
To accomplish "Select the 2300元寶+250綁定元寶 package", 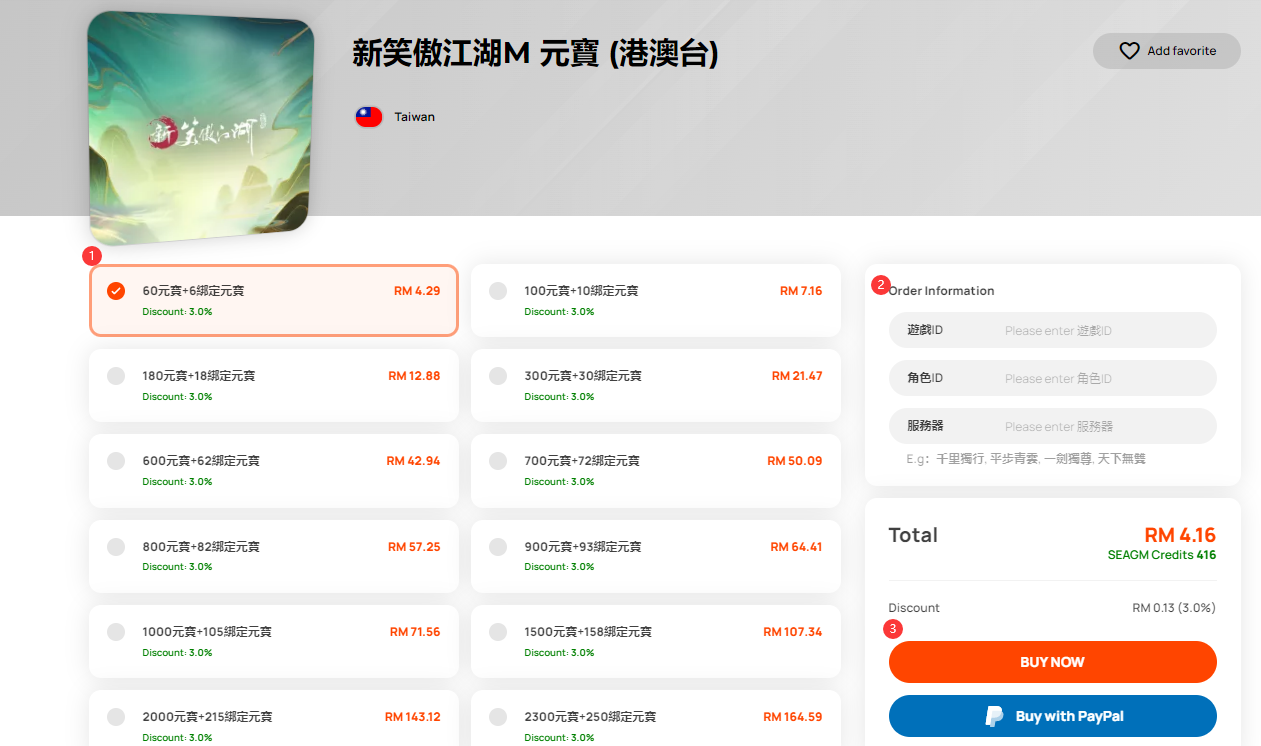I will [655, 718].
